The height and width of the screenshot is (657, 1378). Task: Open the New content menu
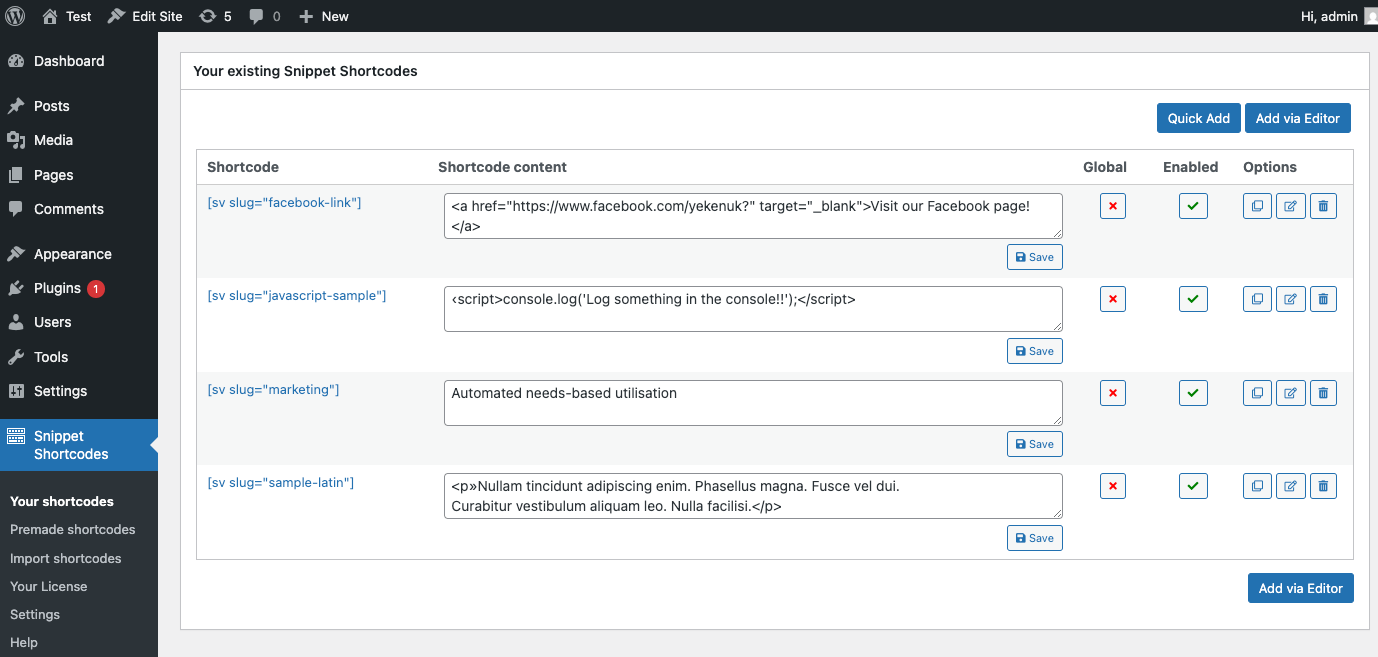pos(324,16)
